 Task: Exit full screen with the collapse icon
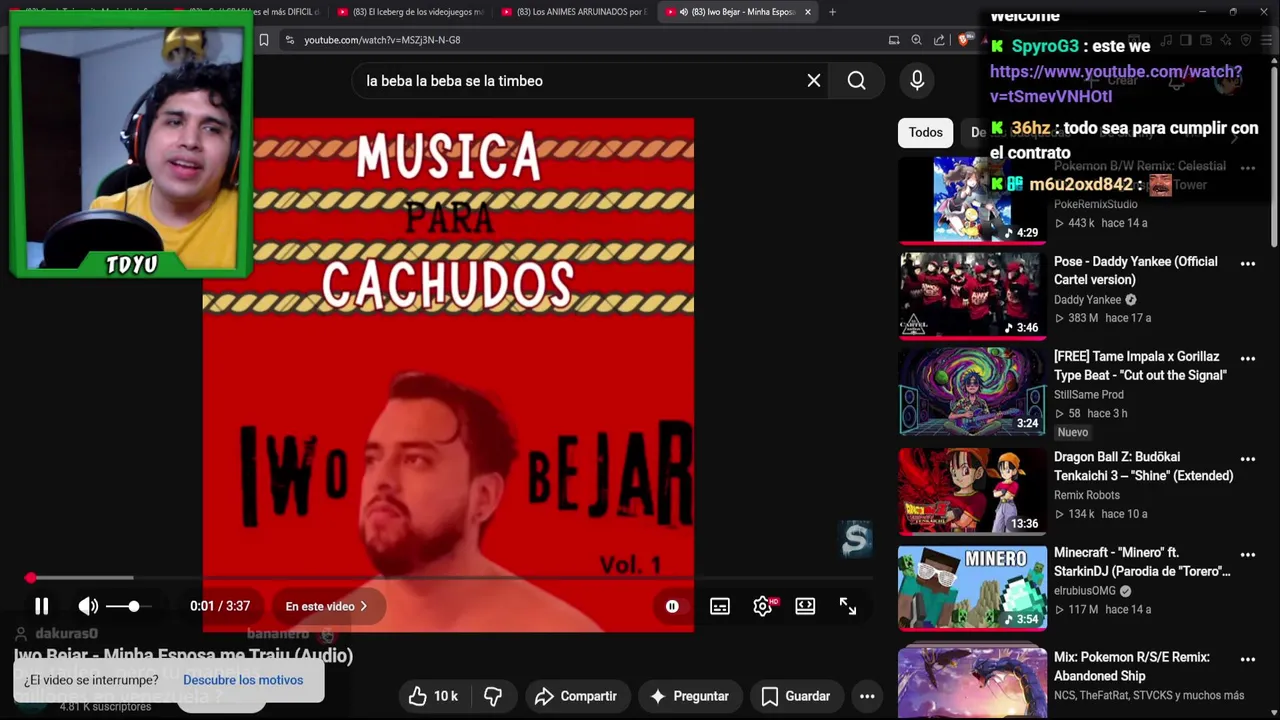coord(848,606)
